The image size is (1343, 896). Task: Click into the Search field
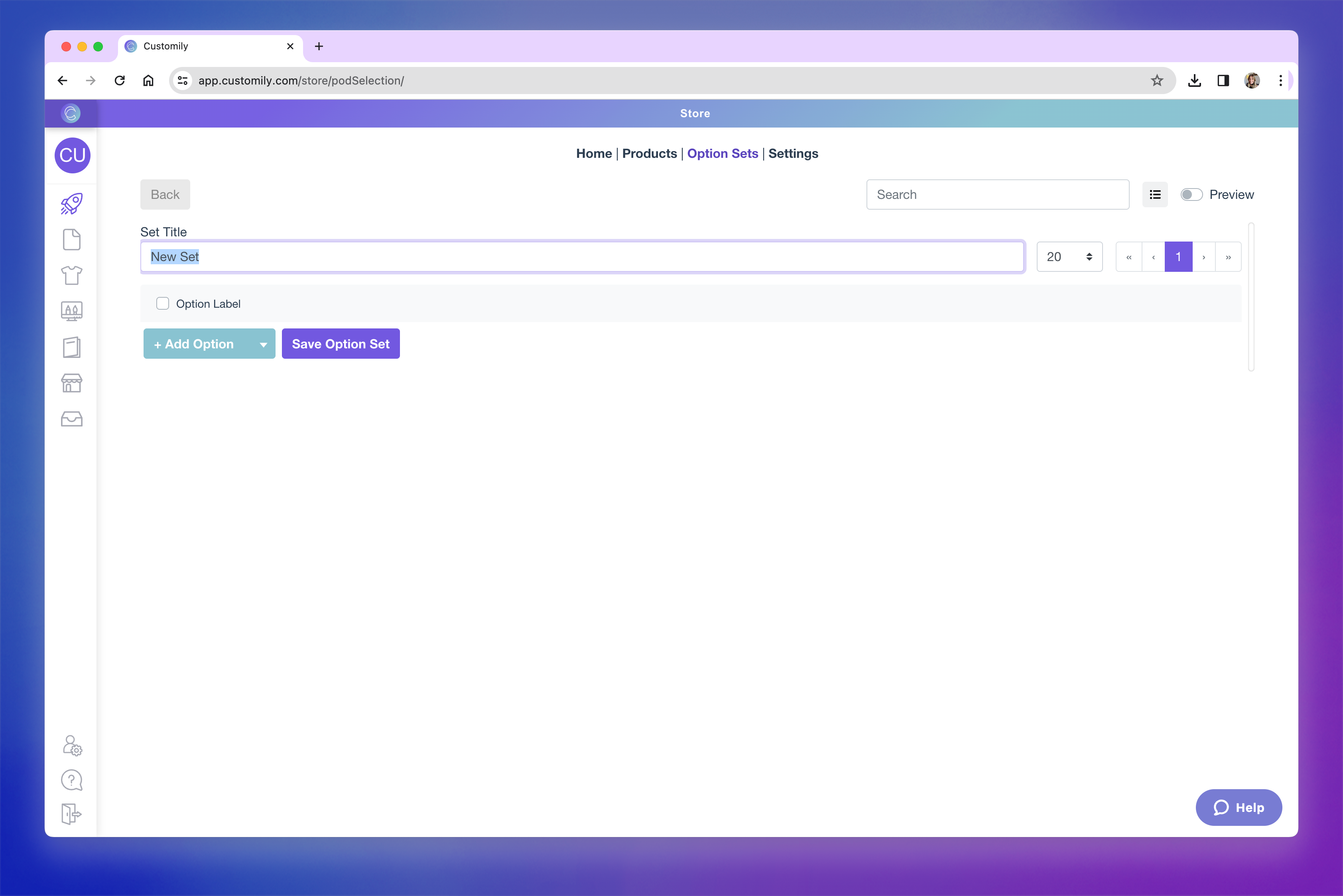997,195
